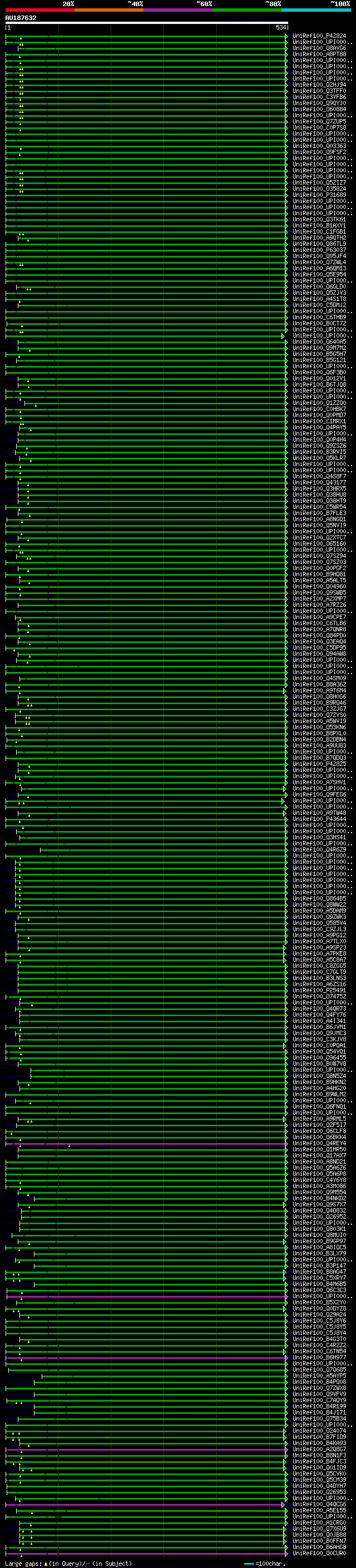This screenshot has width=356, height=1568.
Task: Select UniRef100_O35824 label
Action: click(319, 189)
